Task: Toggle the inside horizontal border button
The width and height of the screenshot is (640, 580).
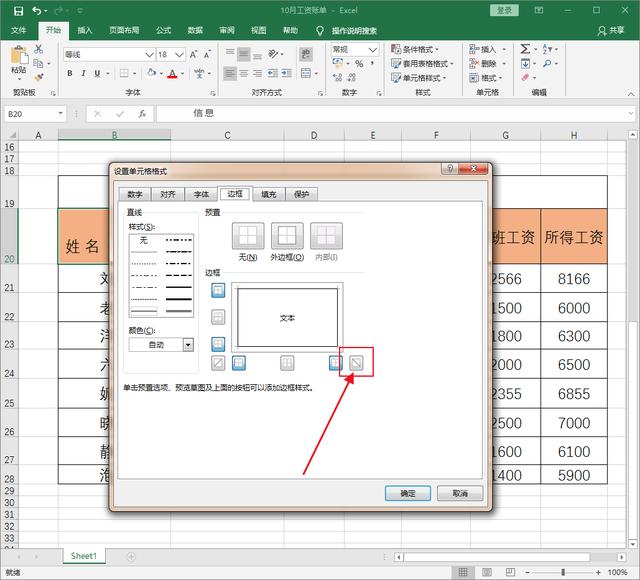Action: click(218, 317)
